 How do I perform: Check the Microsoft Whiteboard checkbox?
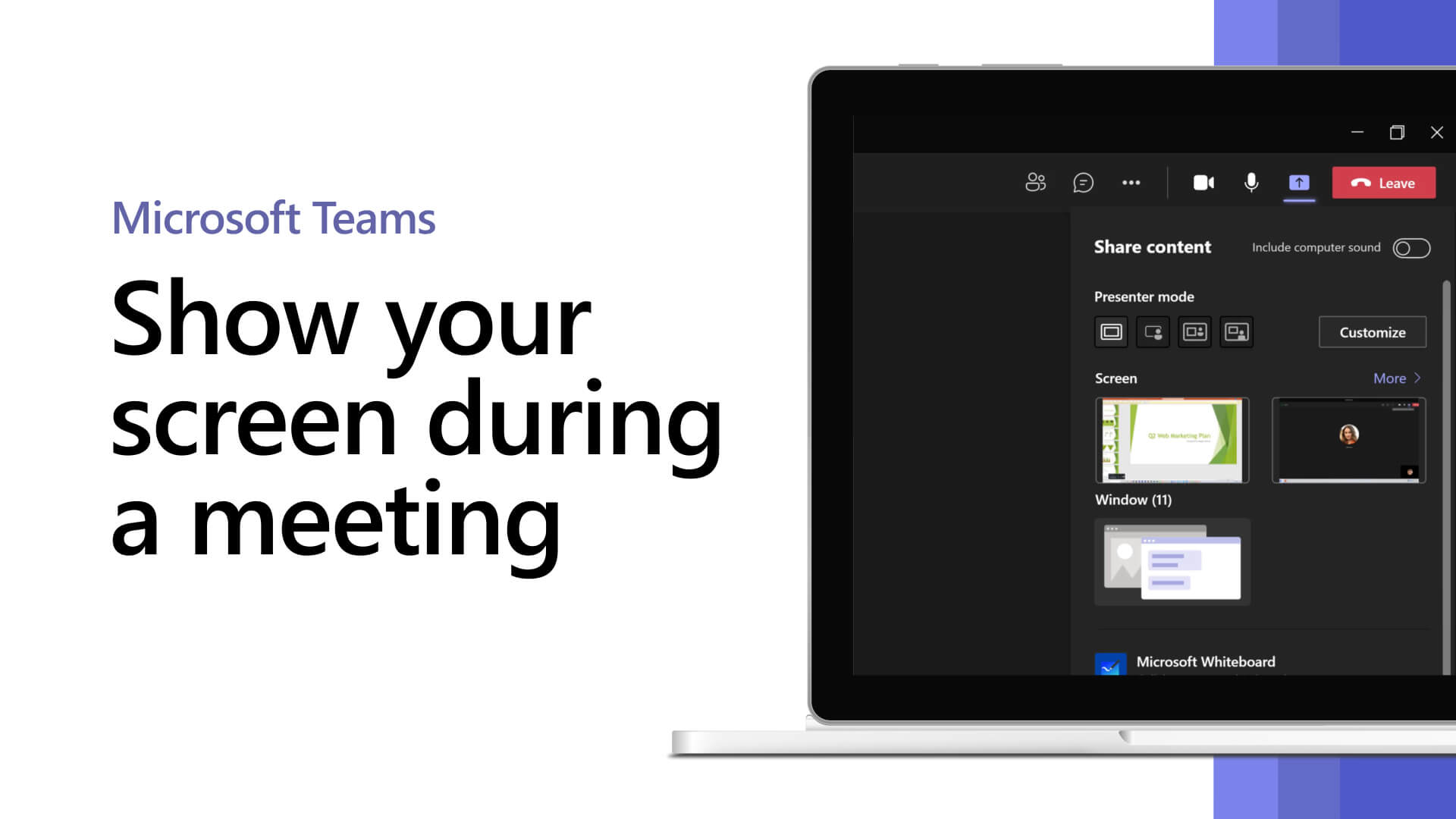pos(1110,662)
